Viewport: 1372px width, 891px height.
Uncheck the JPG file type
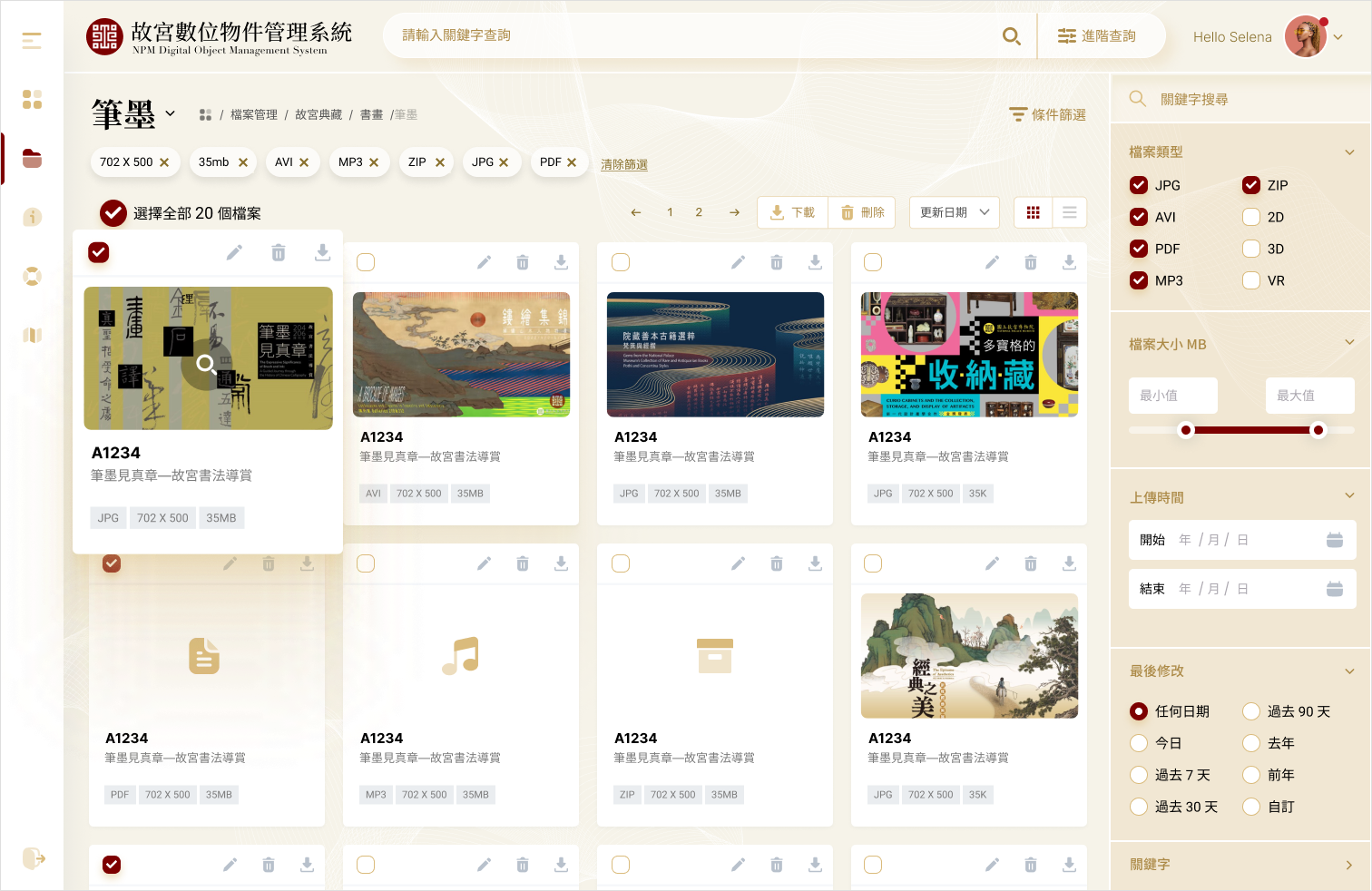point(1139,185)
